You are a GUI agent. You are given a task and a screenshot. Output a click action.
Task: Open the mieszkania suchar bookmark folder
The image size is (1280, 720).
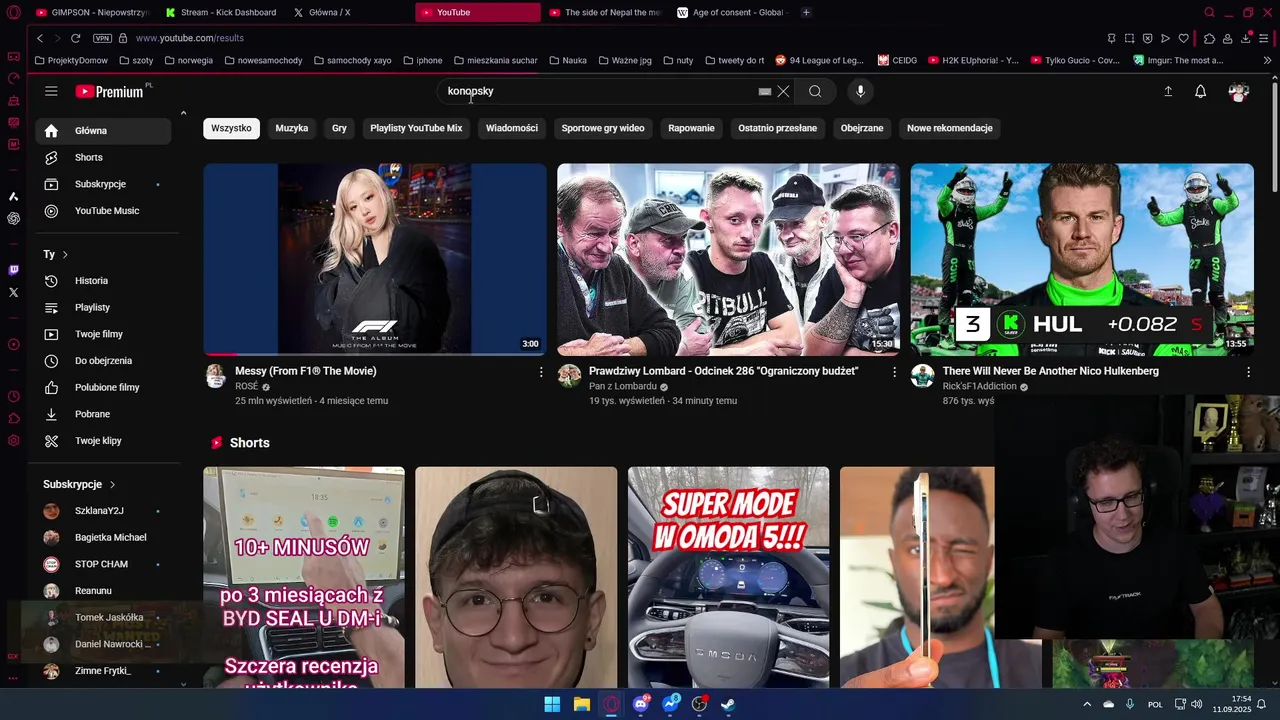point(495,60)
